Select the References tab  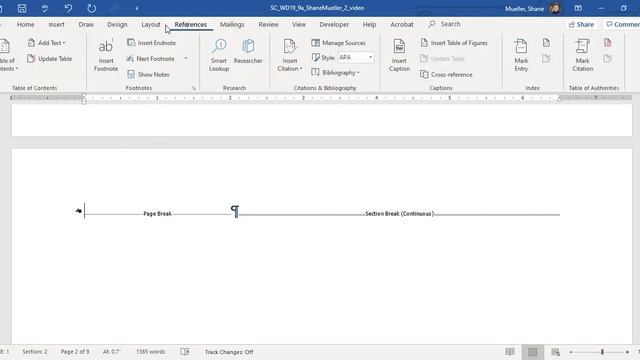coord(191,24)
